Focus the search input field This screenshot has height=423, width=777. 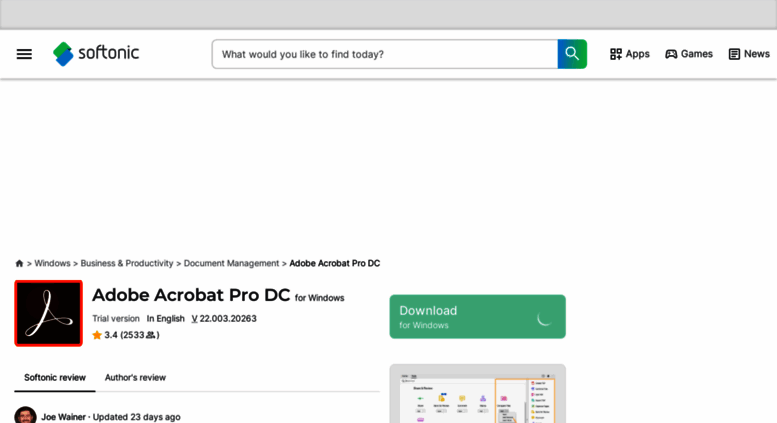click(x=385, y=54)
